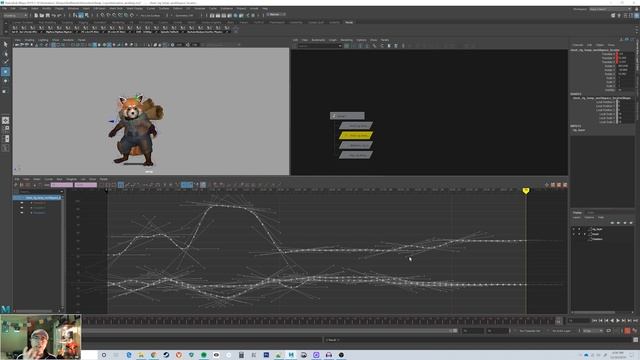Choose the Rotate tool in toolbox
This screenshot has width=640, height=360.
[5, 81]
